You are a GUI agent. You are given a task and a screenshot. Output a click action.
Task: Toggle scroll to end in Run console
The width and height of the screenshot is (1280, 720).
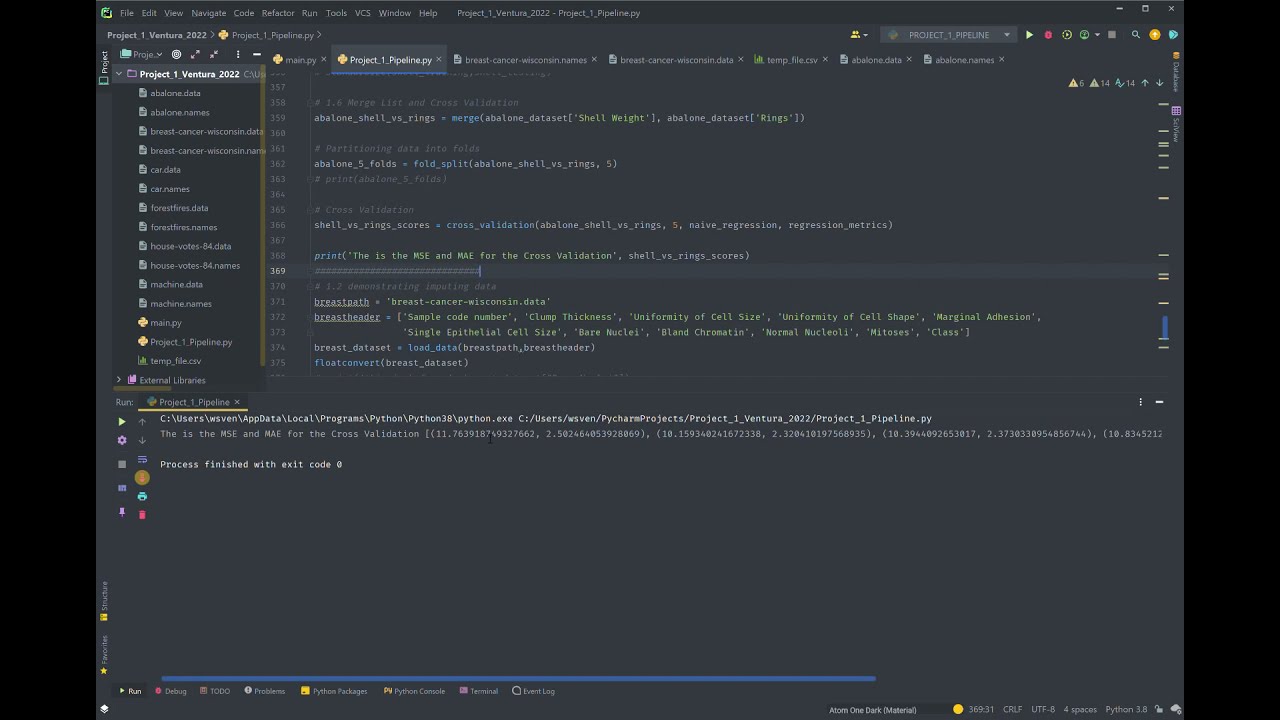tap(142, 478)
